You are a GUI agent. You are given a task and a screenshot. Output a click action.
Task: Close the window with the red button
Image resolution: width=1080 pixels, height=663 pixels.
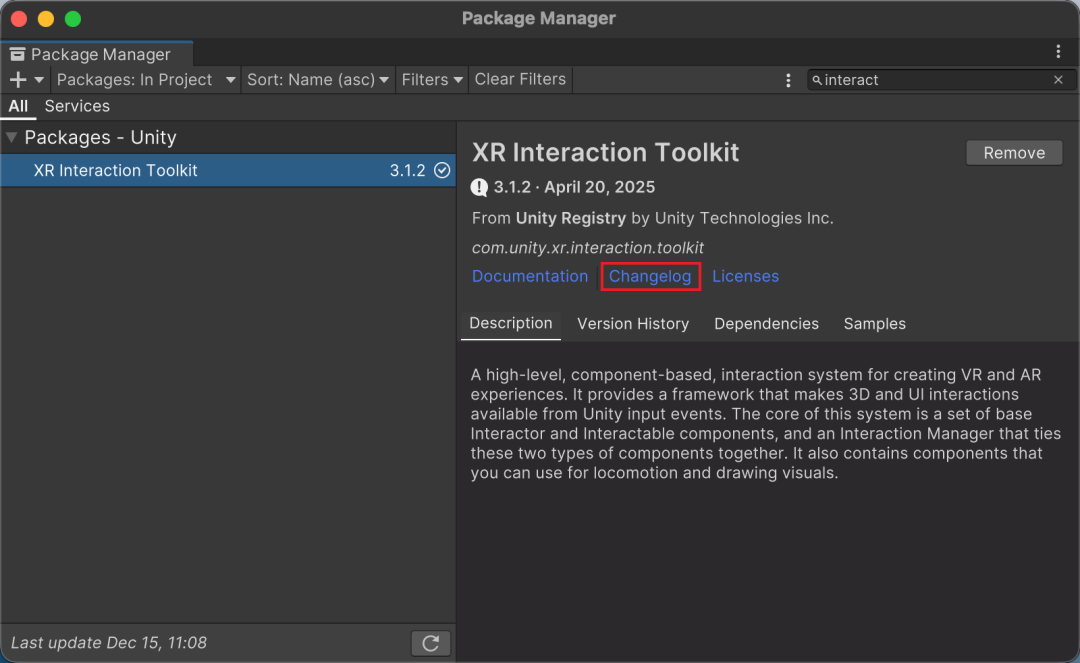pos(19,19)
